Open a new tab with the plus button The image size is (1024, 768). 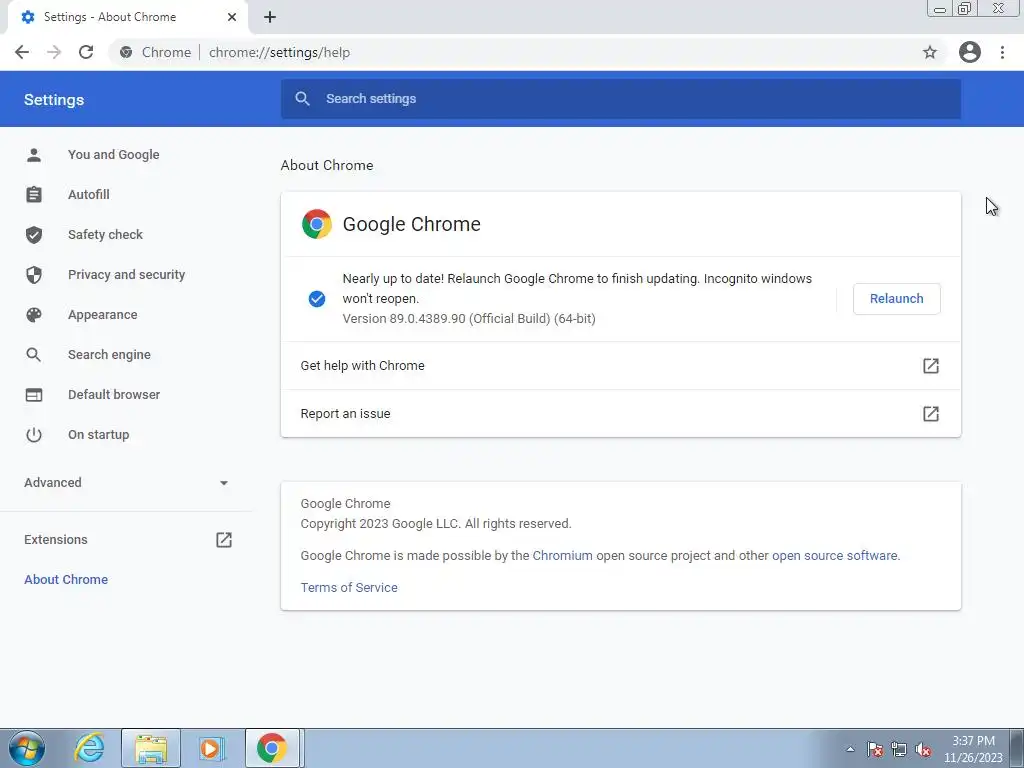coord(270,17)
